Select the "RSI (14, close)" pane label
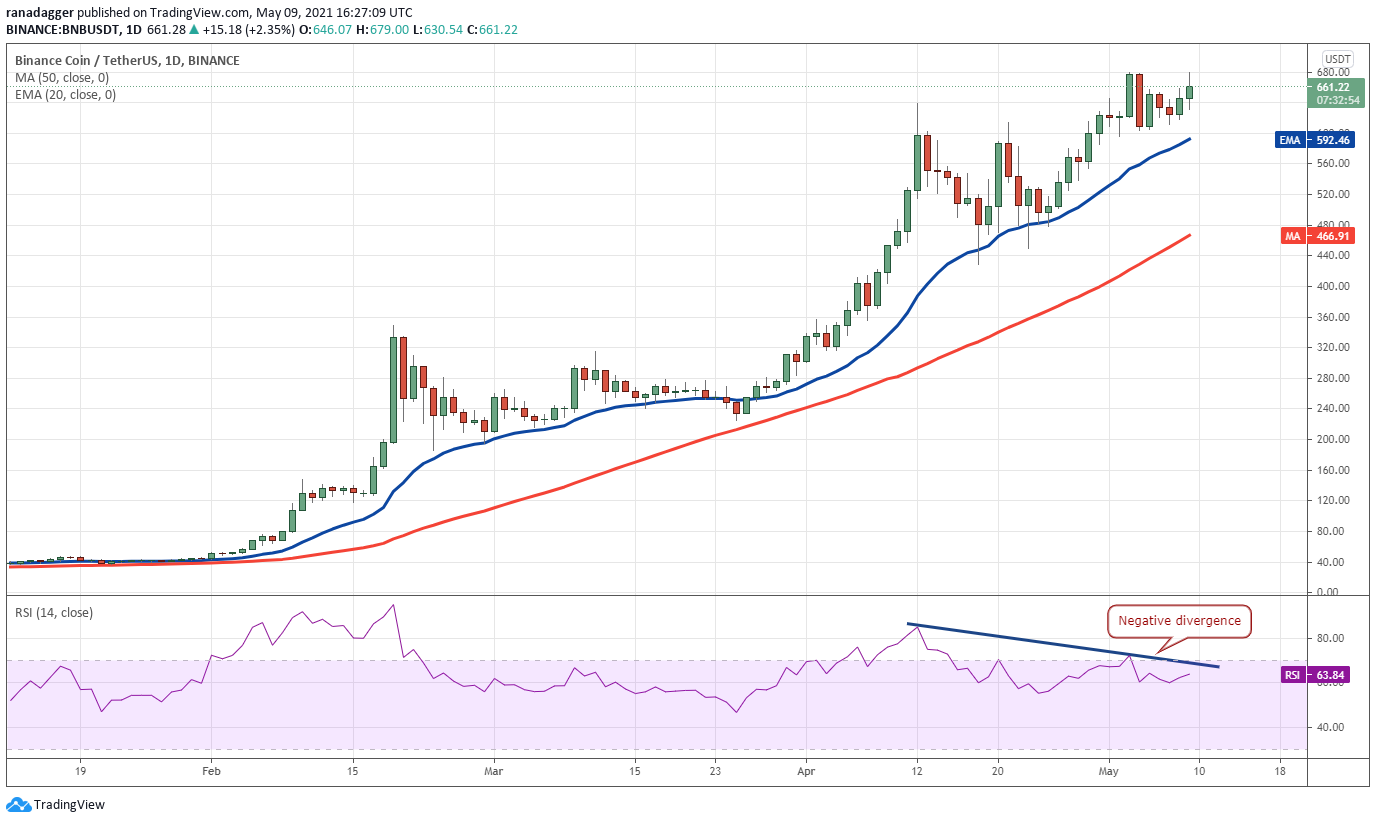The image size is (1376, 823). pos(53,613)
